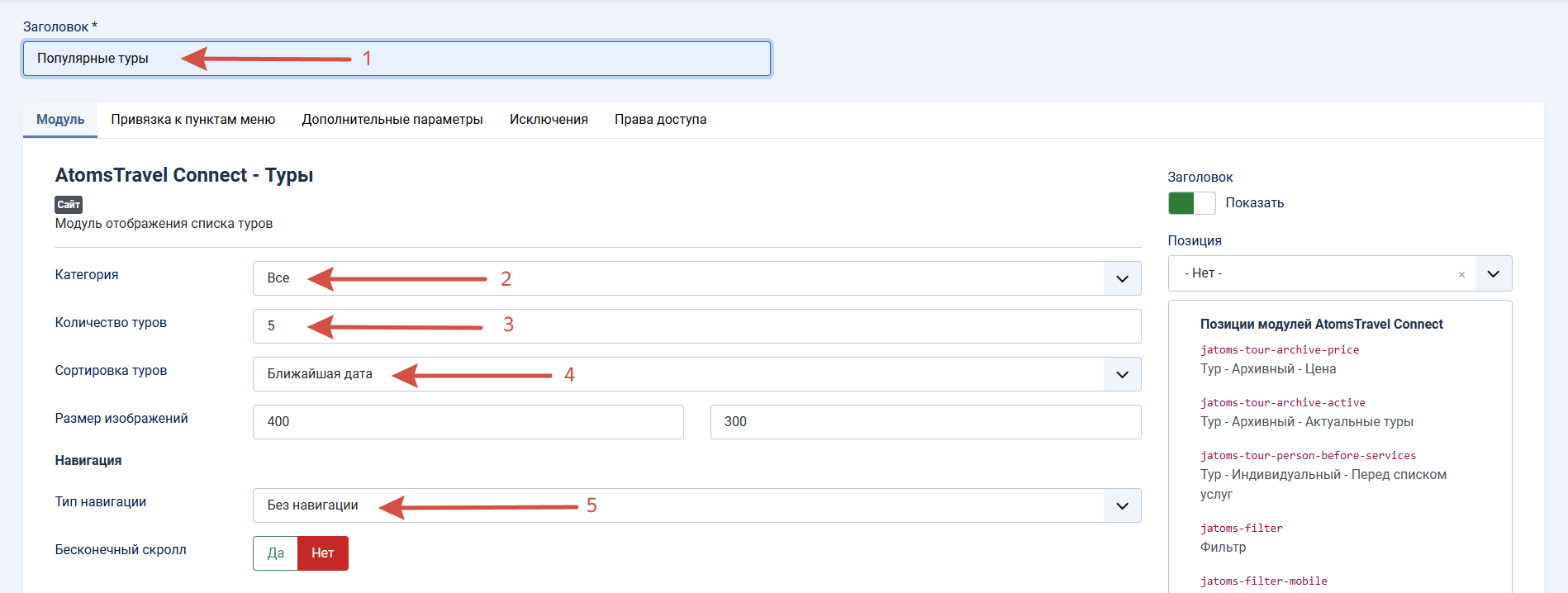Toggle the Заголовок Показать switch
The height and width of the screenshot is (593, 1568).
(1191, 203)
